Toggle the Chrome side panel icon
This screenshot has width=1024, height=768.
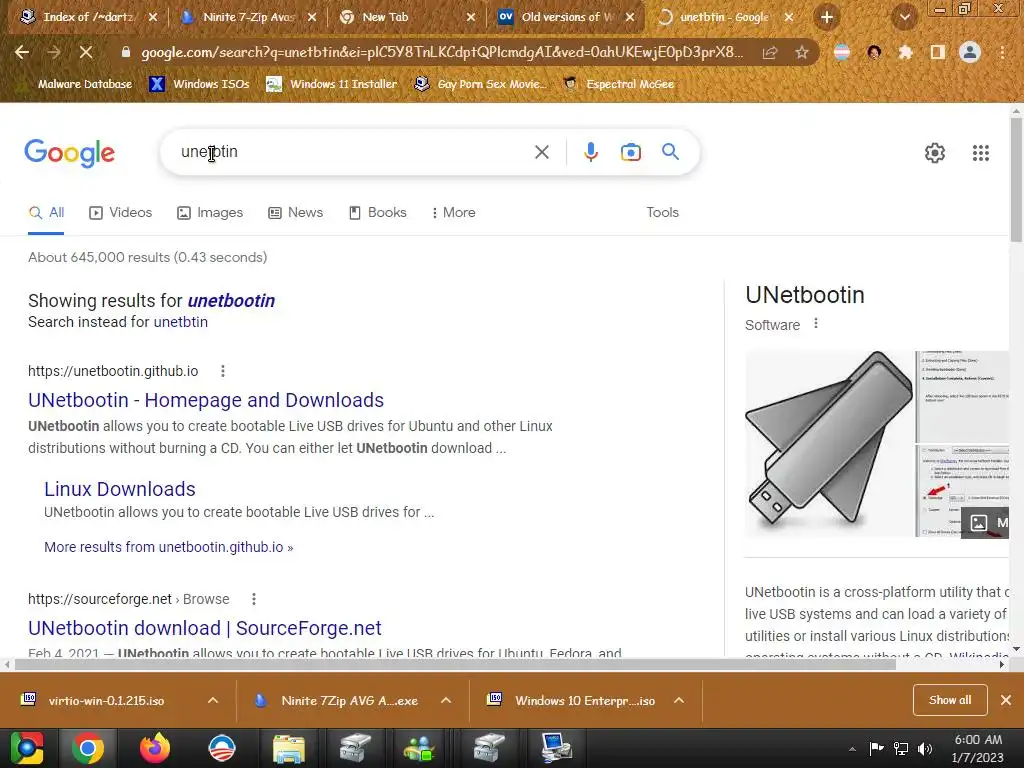pos(937,52)
